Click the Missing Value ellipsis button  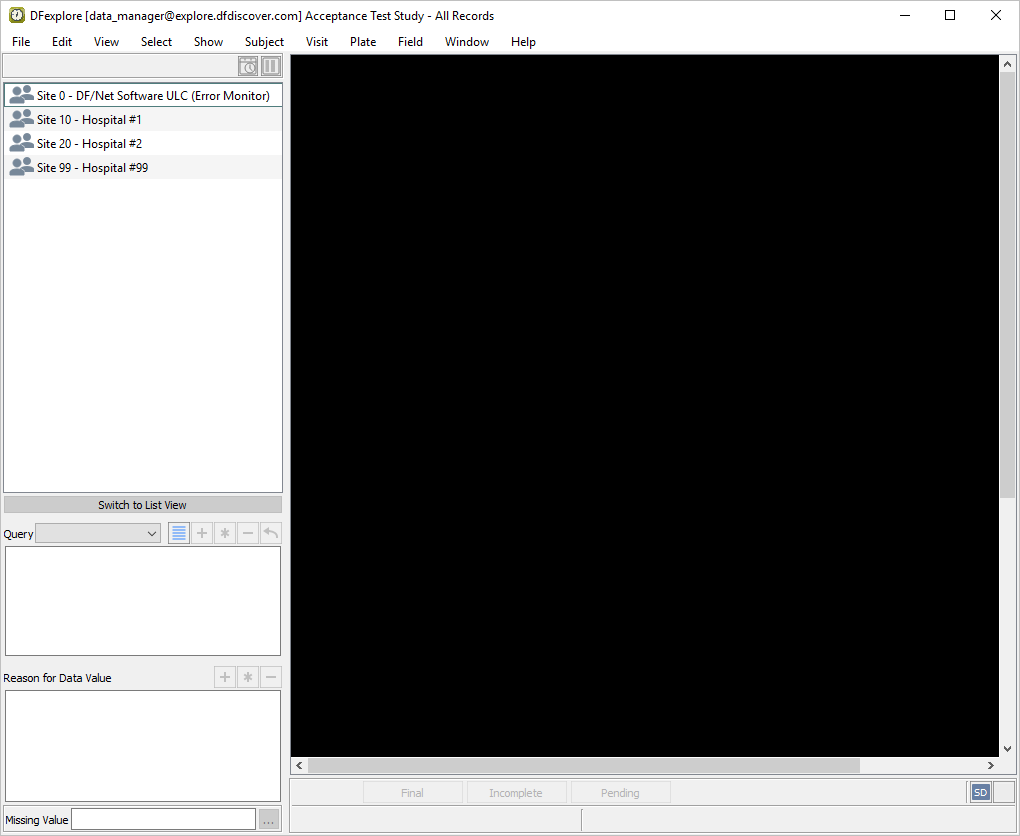[x=268, y=820]
